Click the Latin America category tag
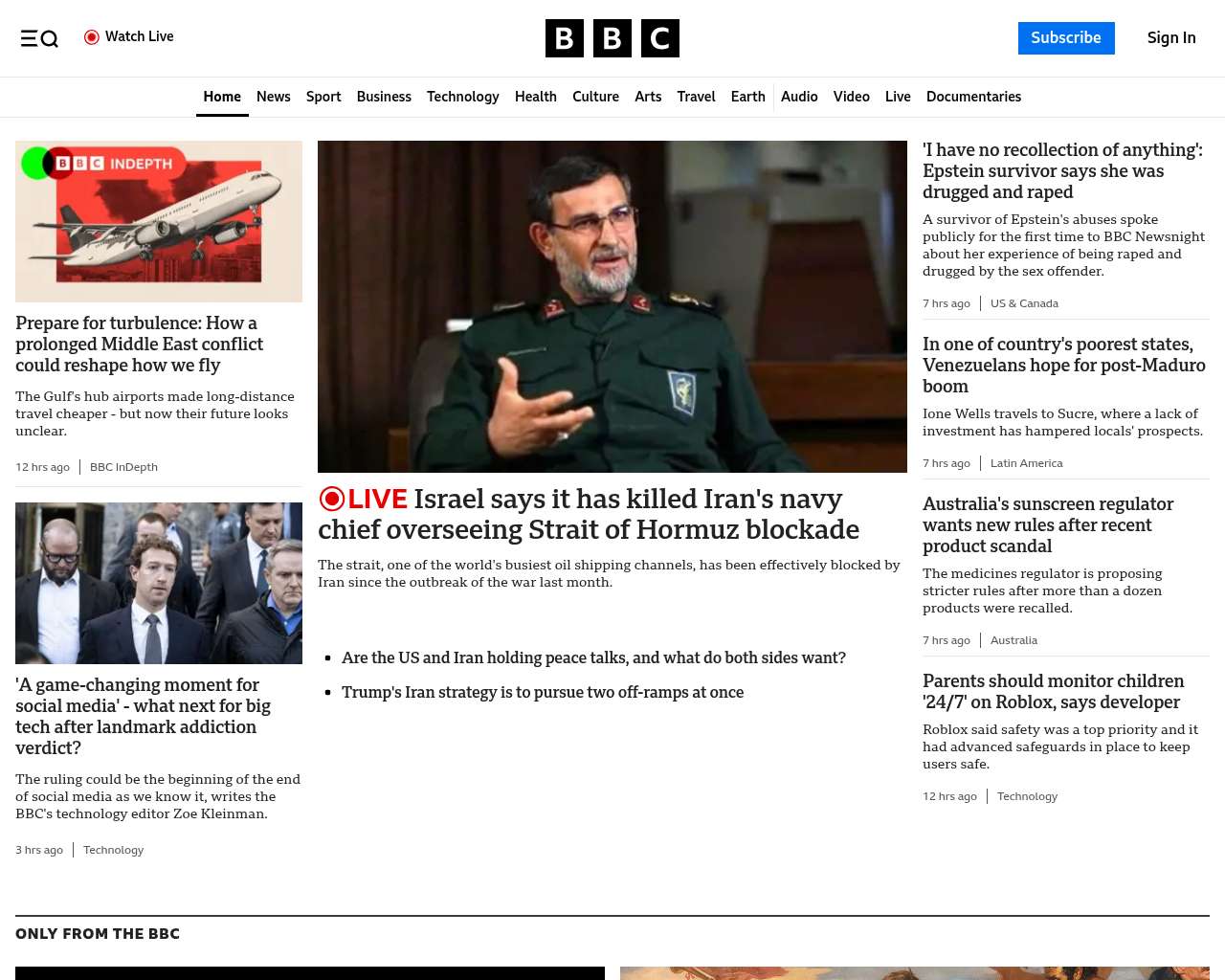 (1026, 463)
